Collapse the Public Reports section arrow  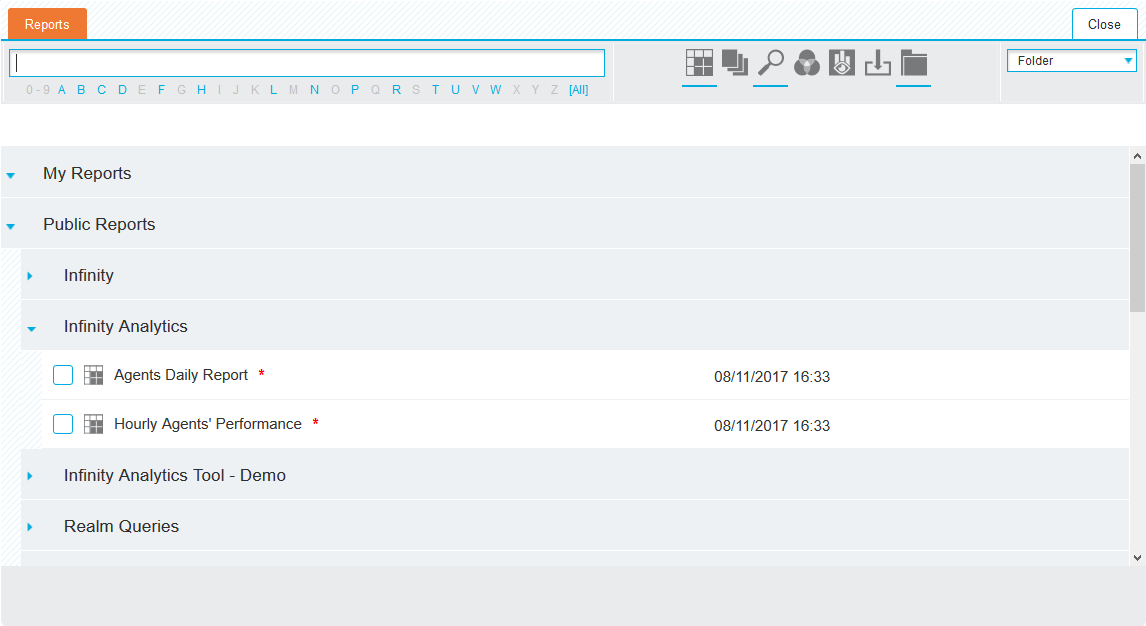[11, 226]
